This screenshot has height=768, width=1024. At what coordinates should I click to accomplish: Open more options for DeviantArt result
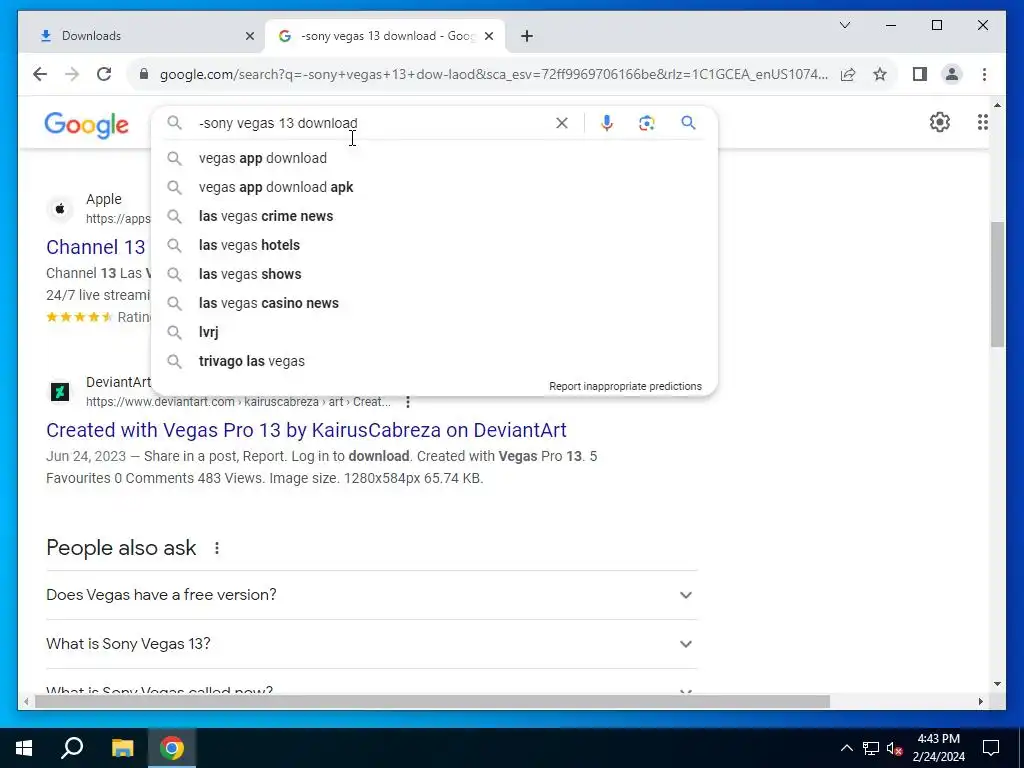[408, 402]
